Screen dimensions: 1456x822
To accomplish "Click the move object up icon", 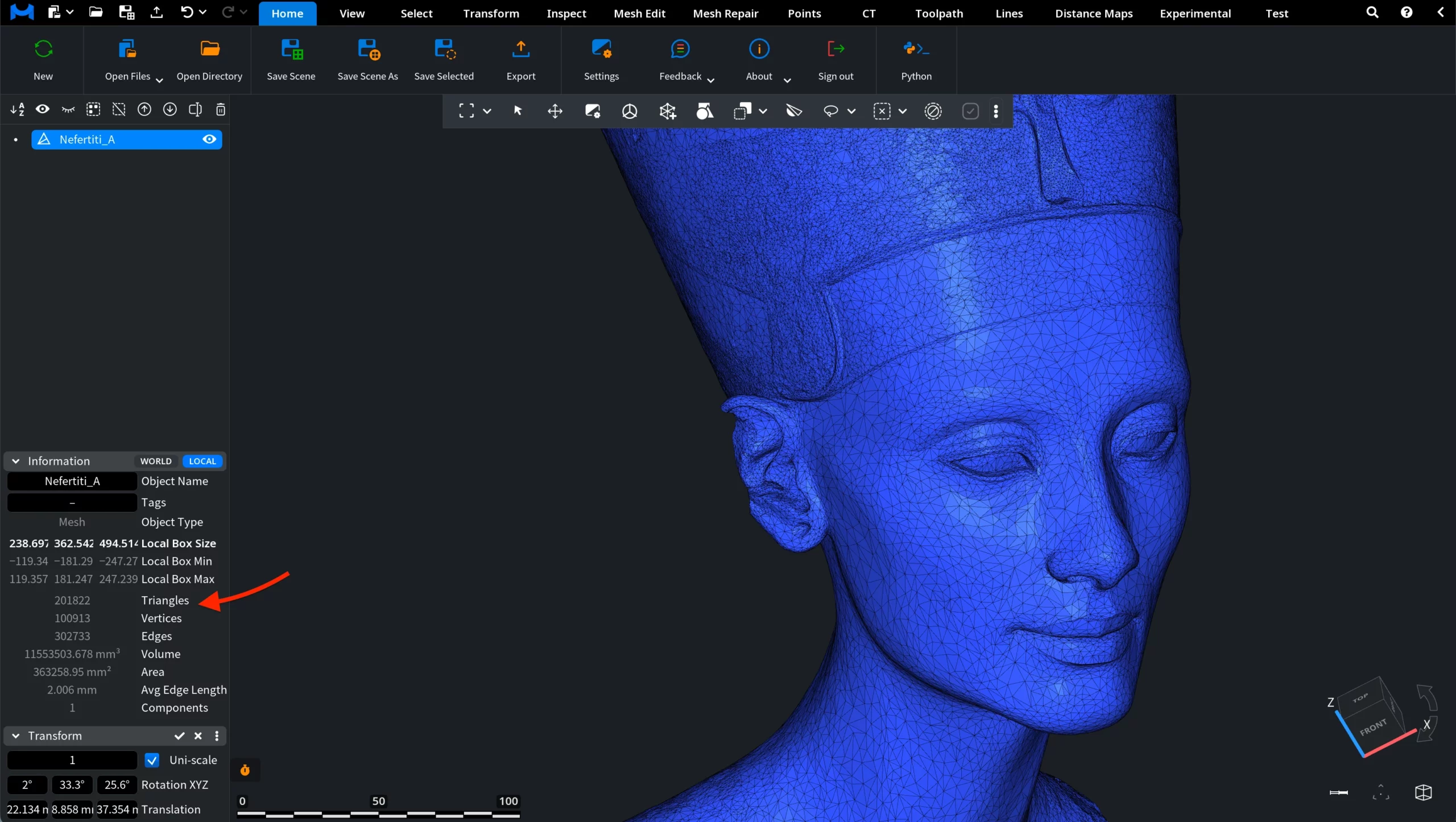I will click(x=144, y=109).
